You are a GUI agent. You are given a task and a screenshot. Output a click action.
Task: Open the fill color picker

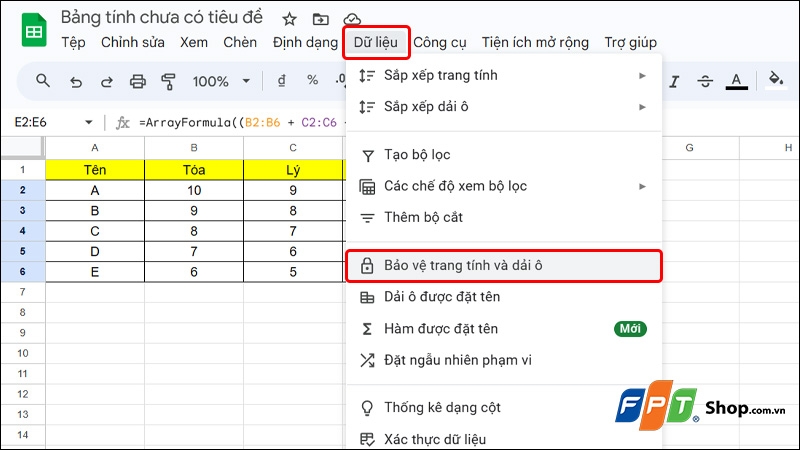776,81
